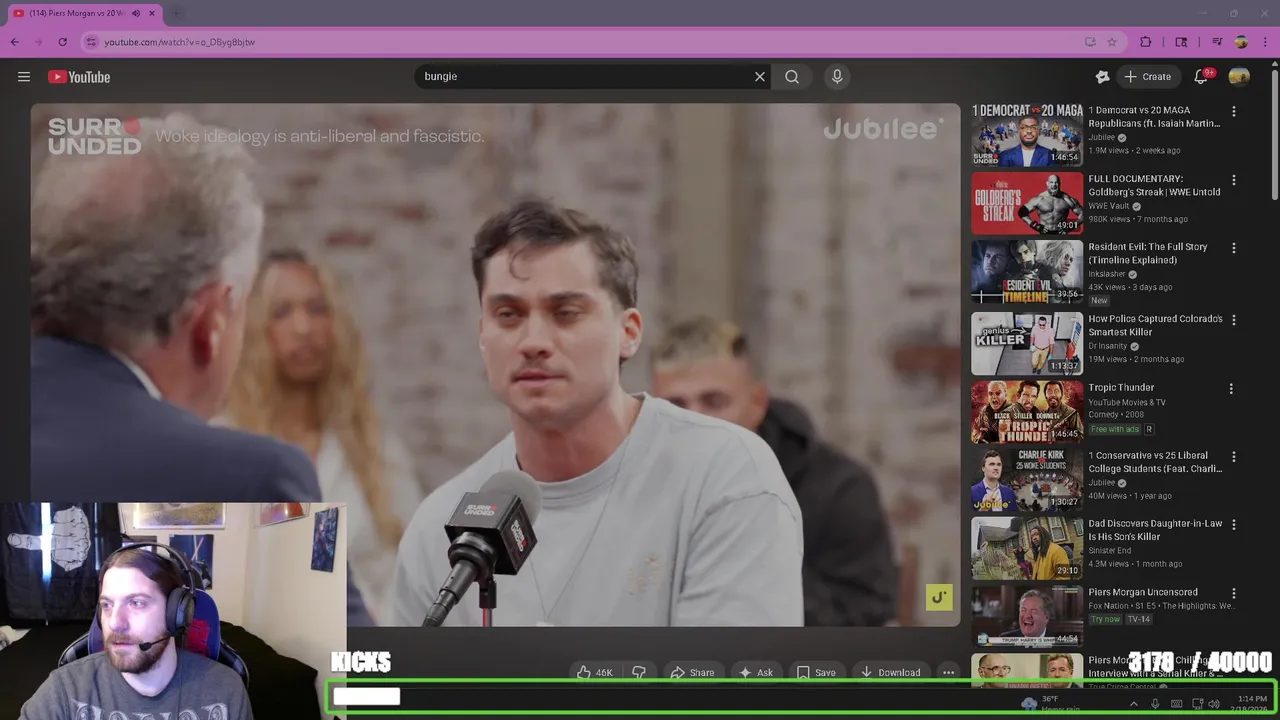1280x720 pixels.
Task: Start voice search with the microphone icon
Action: (x=838, y=77)
